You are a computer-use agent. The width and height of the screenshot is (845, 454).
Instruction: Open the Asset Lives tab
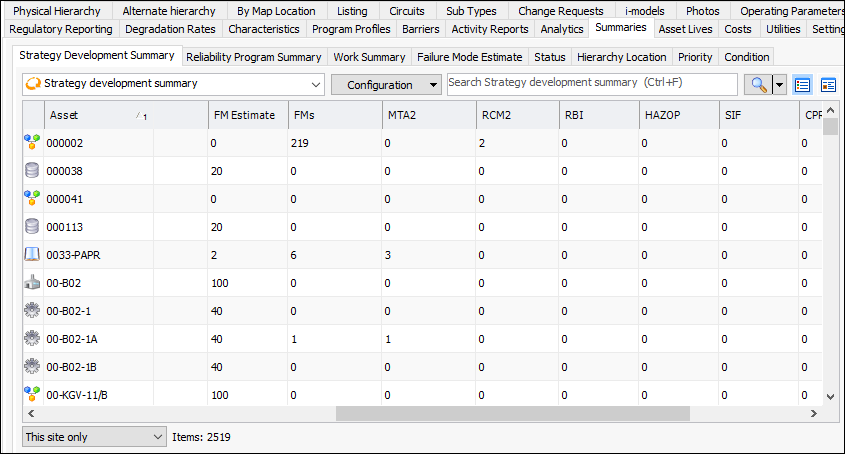[x=685, y=29]
